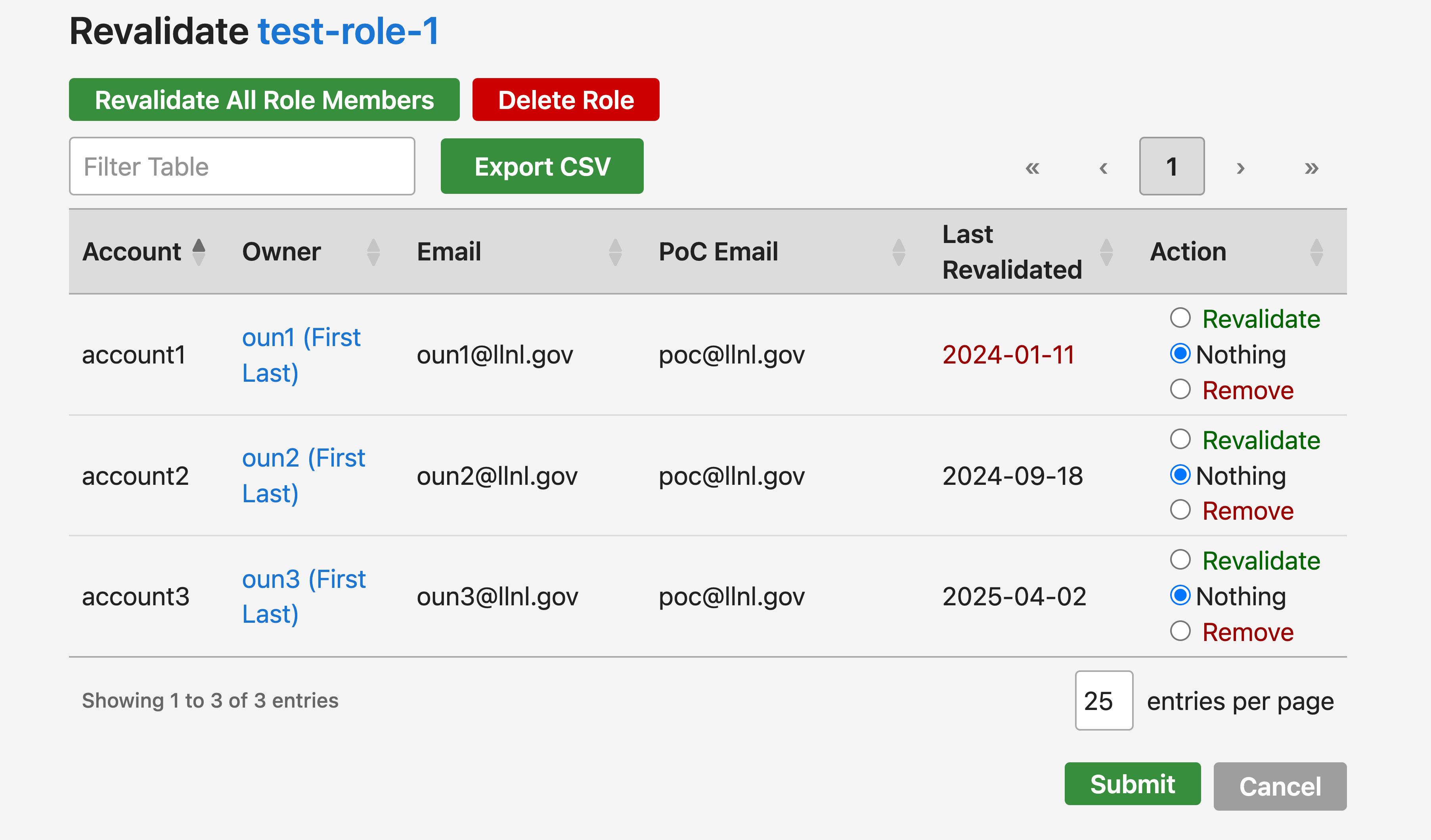Select Revalidate radio for account2
The width and height of the screenshot is (1431, 840).
coord(1180,438)
